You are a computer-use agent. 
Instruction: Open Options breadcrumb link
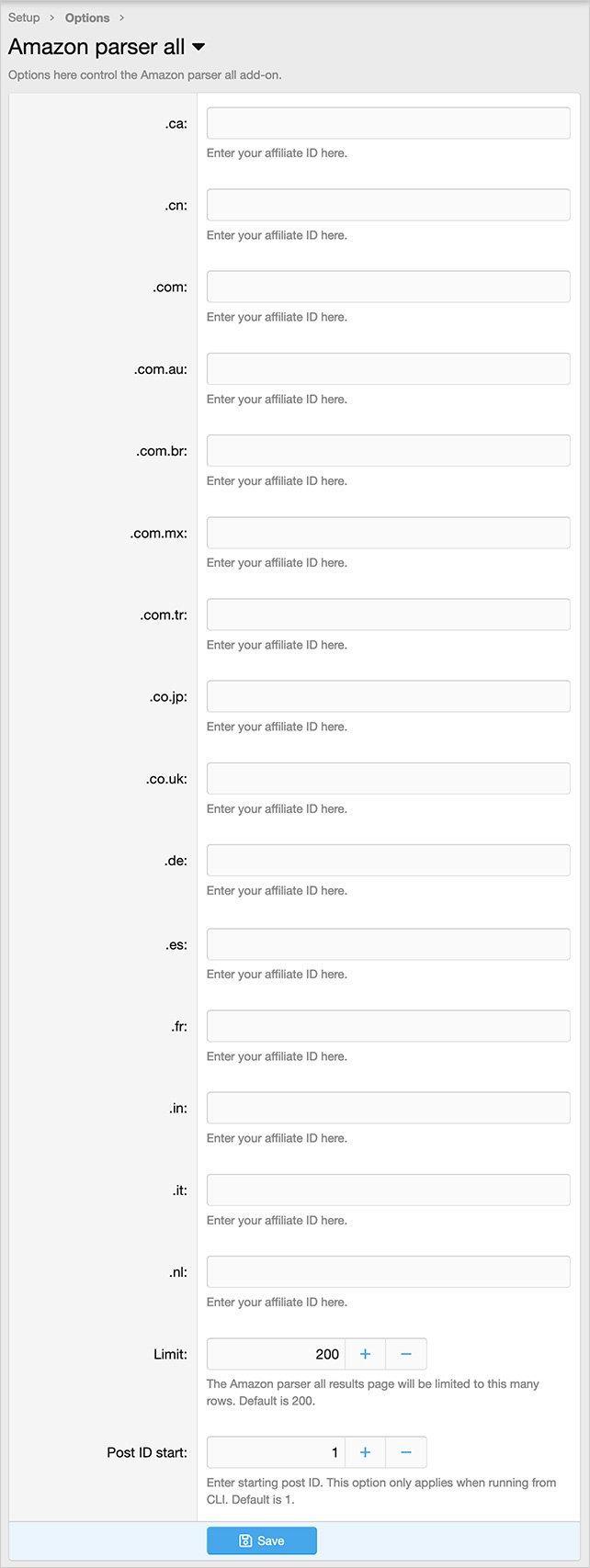[87, 17]
